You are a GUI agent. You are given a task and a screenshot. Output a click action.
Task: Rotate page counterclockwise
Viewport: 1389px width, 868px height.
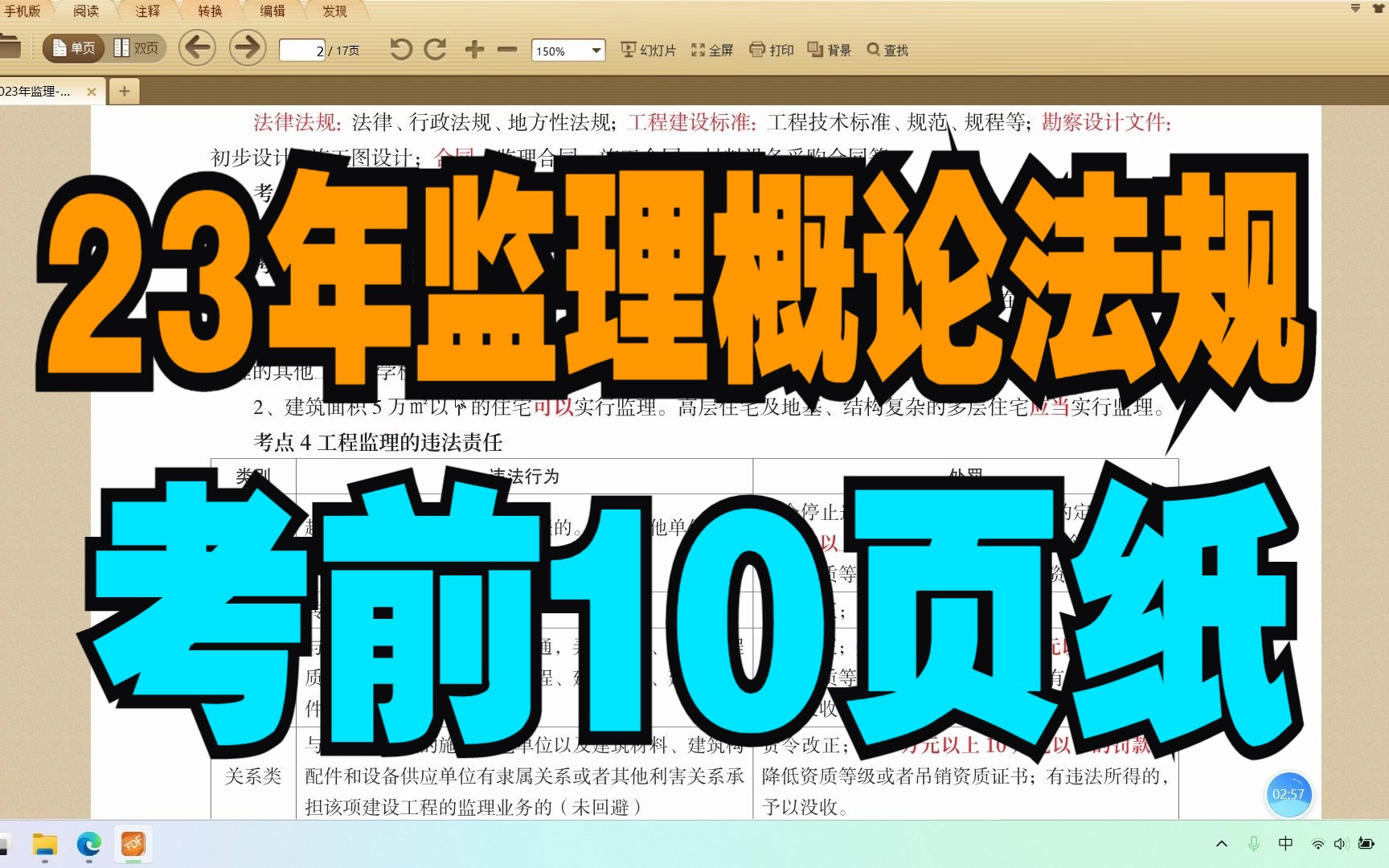pyautogui.click(x=400, y=50)
